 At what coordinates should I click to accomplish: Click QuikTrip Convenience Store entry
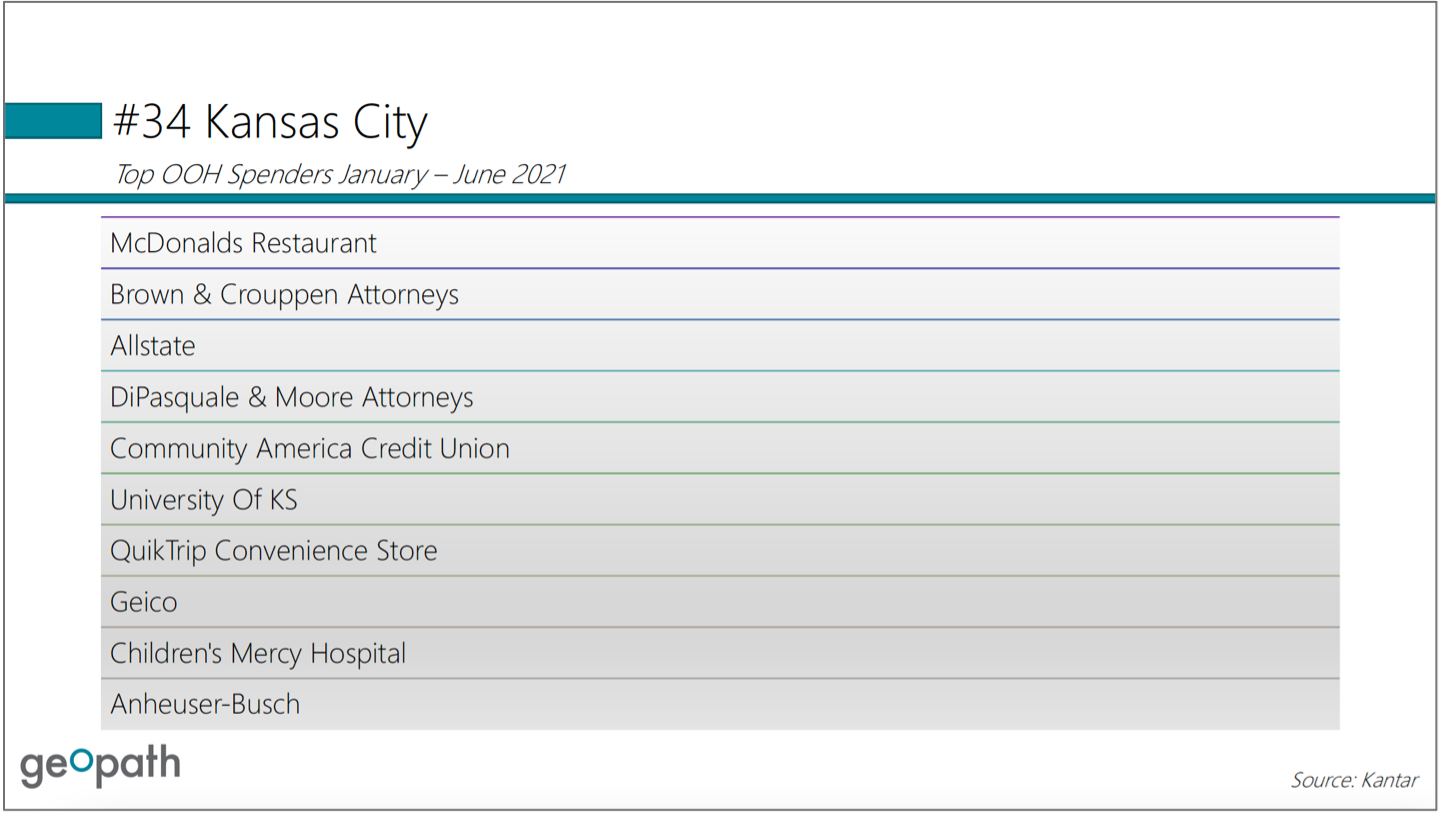[720, 550]
